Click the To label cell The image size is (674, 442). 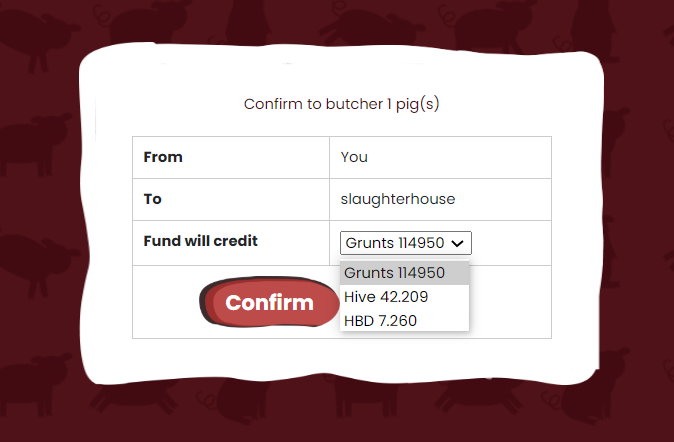[x=231, y=200]
